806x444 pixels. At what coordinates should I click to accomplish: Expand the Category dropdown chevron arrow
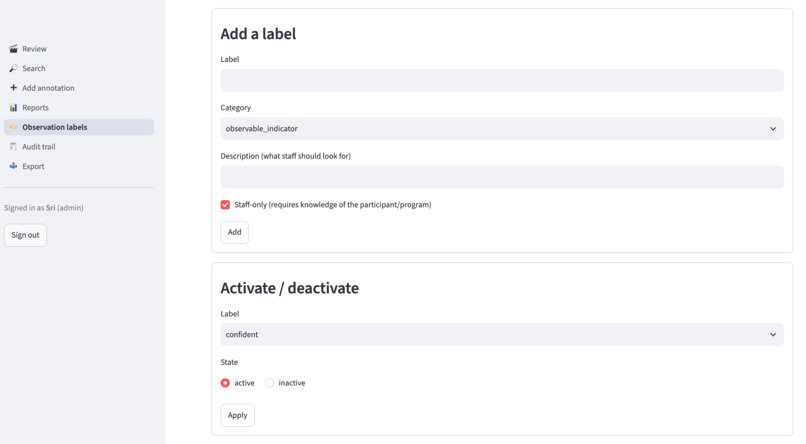[x=773, y=128]
